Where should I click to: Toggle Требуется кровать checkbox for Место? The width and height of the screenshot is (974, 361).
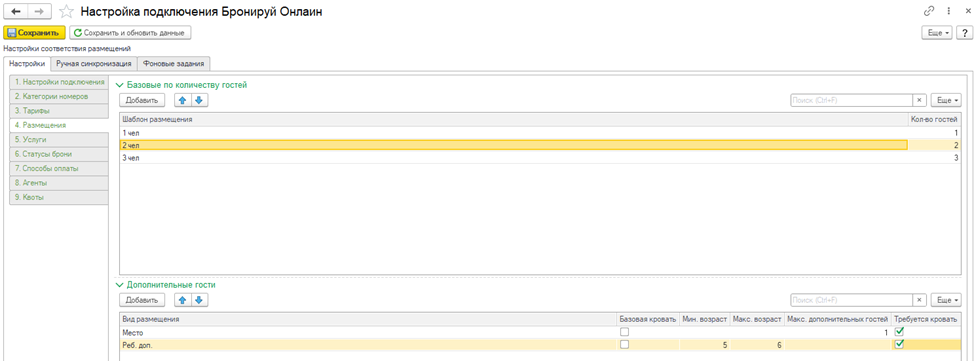[x=898, y=332]
